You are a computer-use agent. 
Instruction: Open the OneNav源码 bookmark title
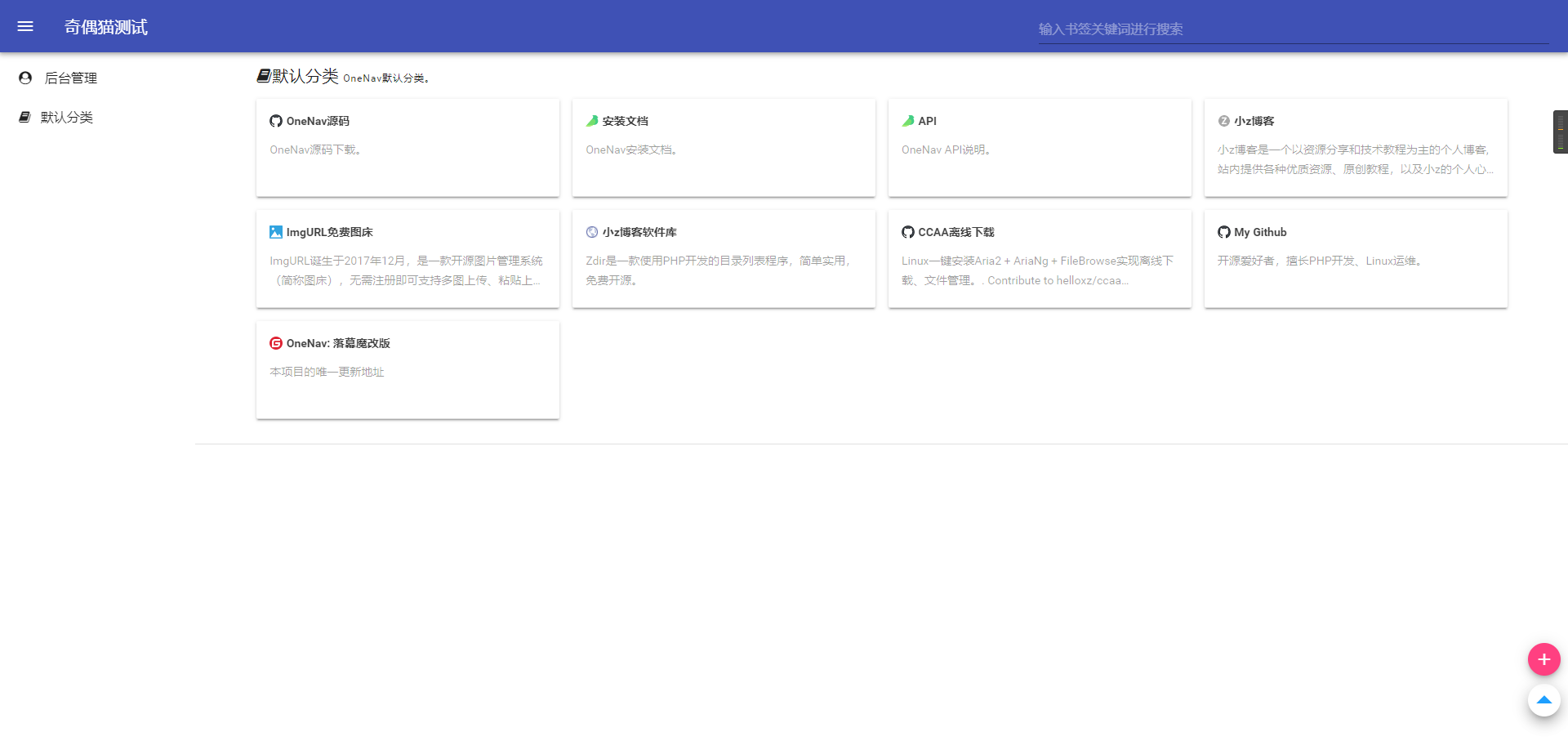[x=318, y=121]
